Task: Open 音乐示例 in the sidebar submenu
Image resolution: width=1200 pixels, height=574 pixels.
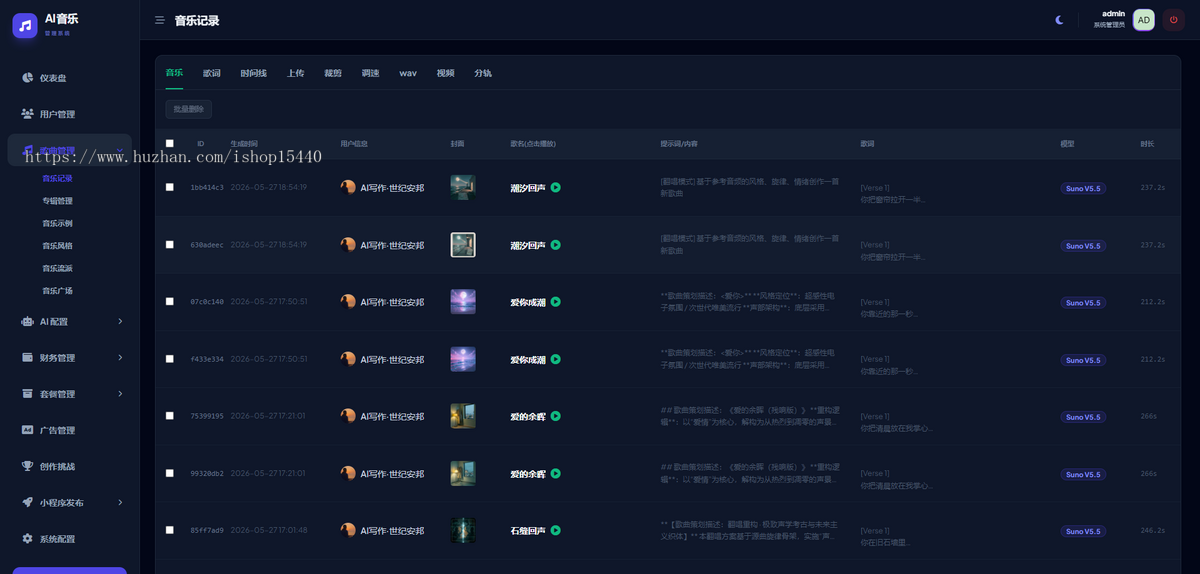Action: (x=57, y=223)
